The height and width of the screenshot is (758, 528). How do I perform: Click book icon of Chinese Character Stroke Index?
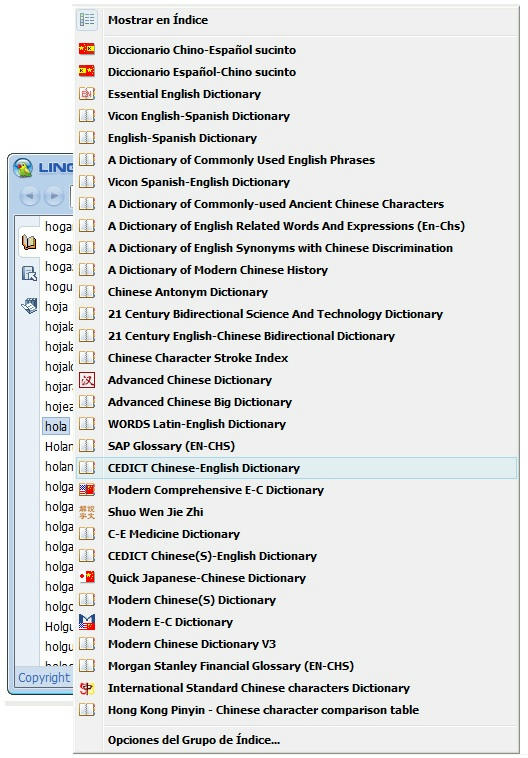coord(87,358)
